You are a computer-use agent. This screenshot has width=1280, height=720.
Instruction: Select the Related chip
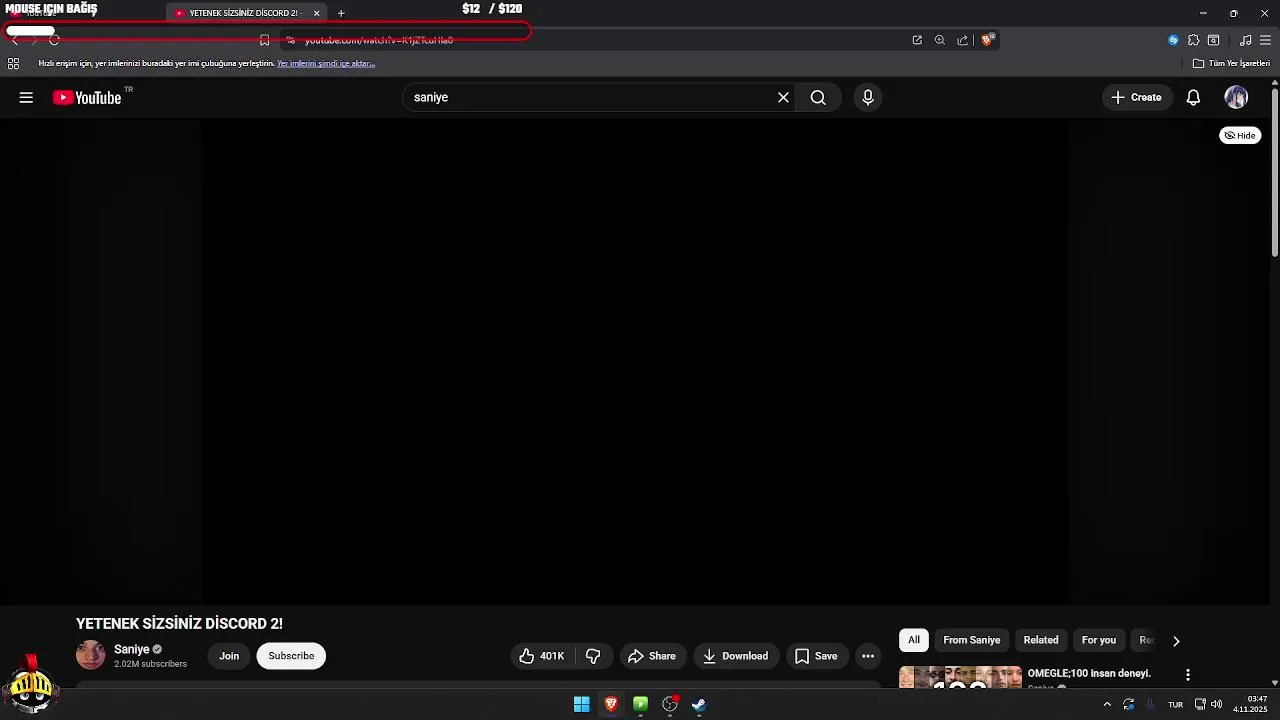pos(1040,640)
